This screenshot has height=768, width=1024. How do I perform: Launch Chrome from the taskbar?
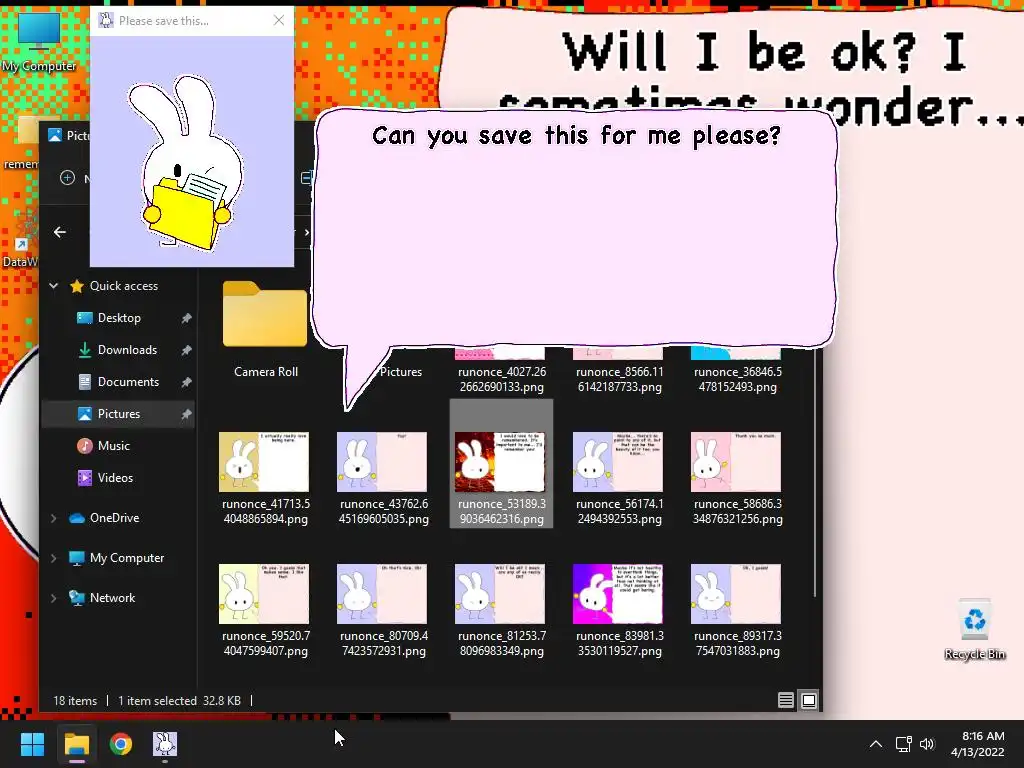(121, 744)
